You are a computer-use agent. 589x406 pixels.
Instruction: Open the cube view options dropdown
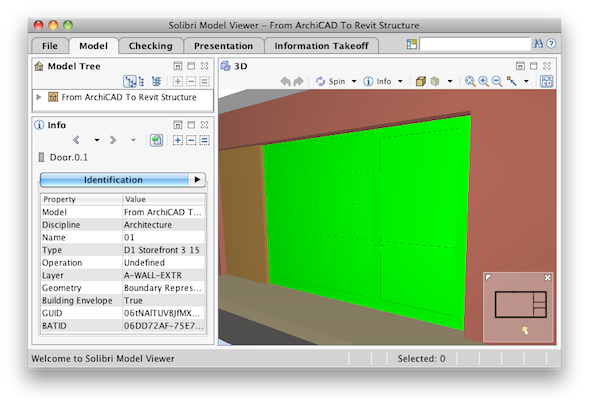click(450, 81)
